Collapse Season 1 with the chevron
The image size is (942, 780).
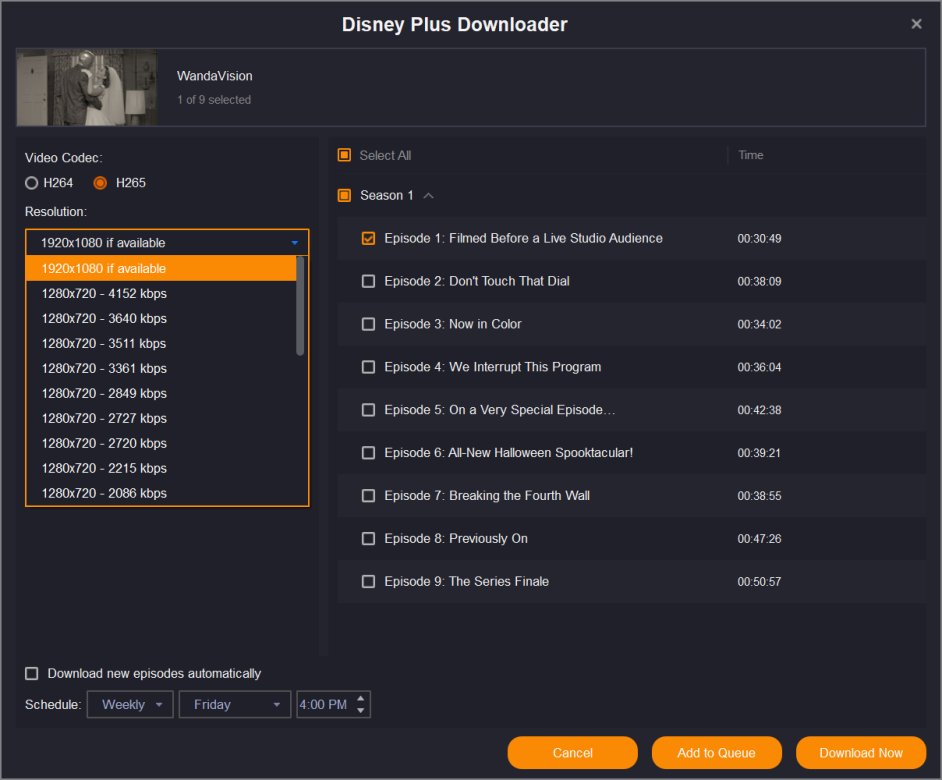429,196
